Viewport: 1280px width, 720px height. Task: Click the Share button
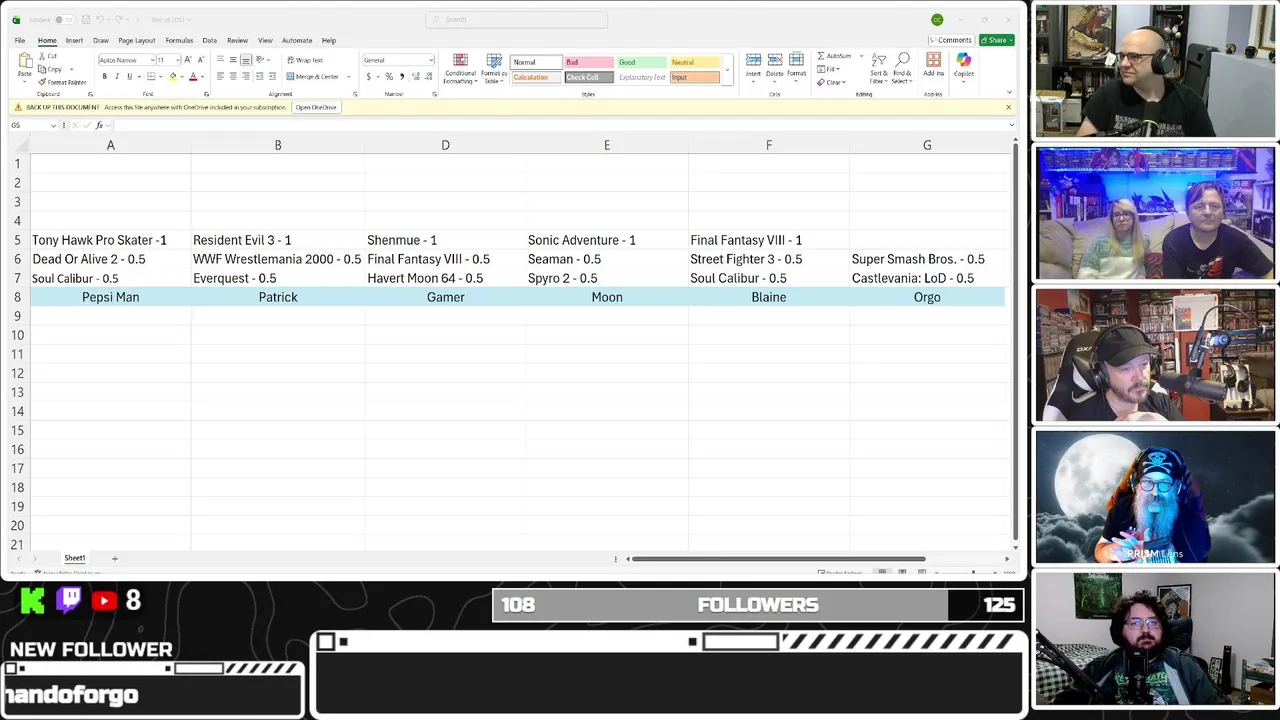pos(996,40)
